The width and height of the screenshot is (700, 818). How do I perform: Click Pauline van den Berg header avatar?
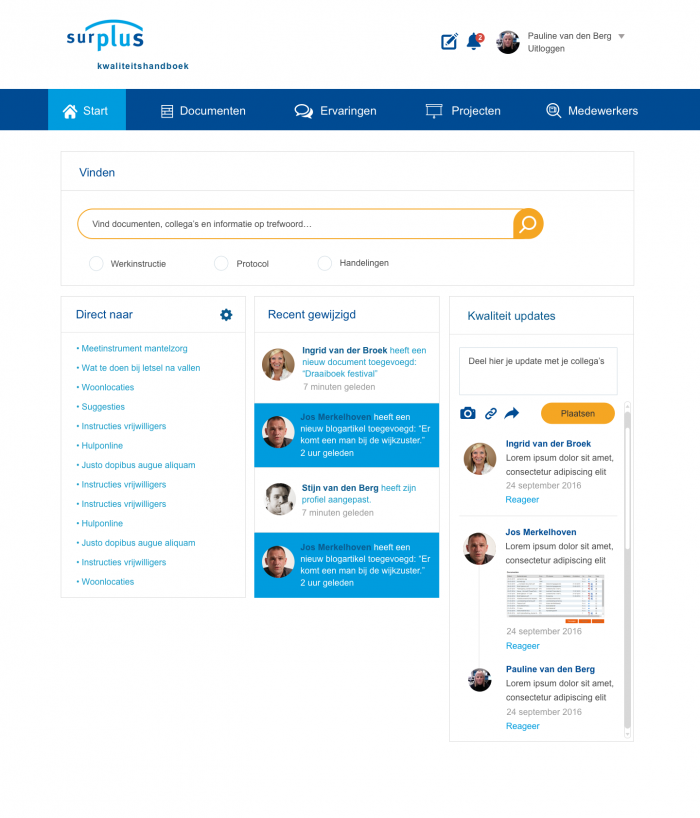coord(508,42)
